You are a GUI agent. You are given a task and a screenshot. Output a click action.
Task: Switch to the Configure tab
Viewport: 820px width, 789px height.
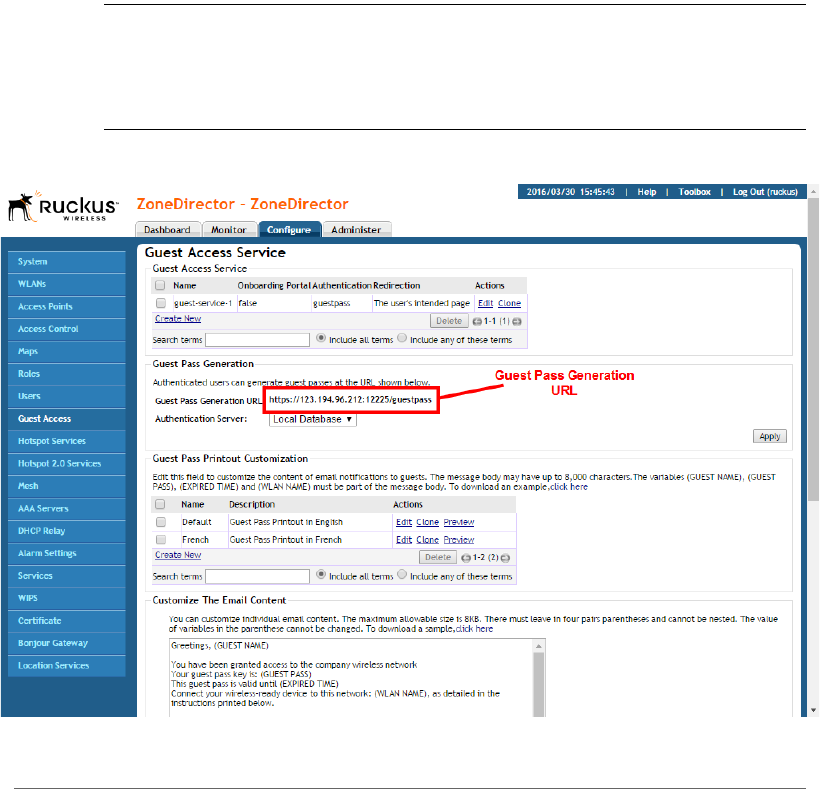(289, 230)
